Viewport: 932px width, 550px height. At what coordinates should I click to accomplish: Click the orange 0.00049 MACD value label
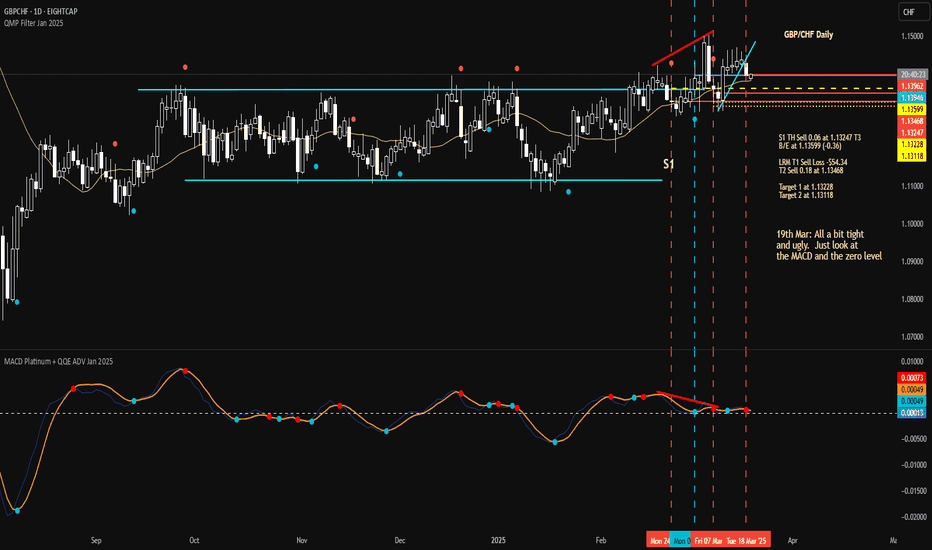[x=912, y=389]
